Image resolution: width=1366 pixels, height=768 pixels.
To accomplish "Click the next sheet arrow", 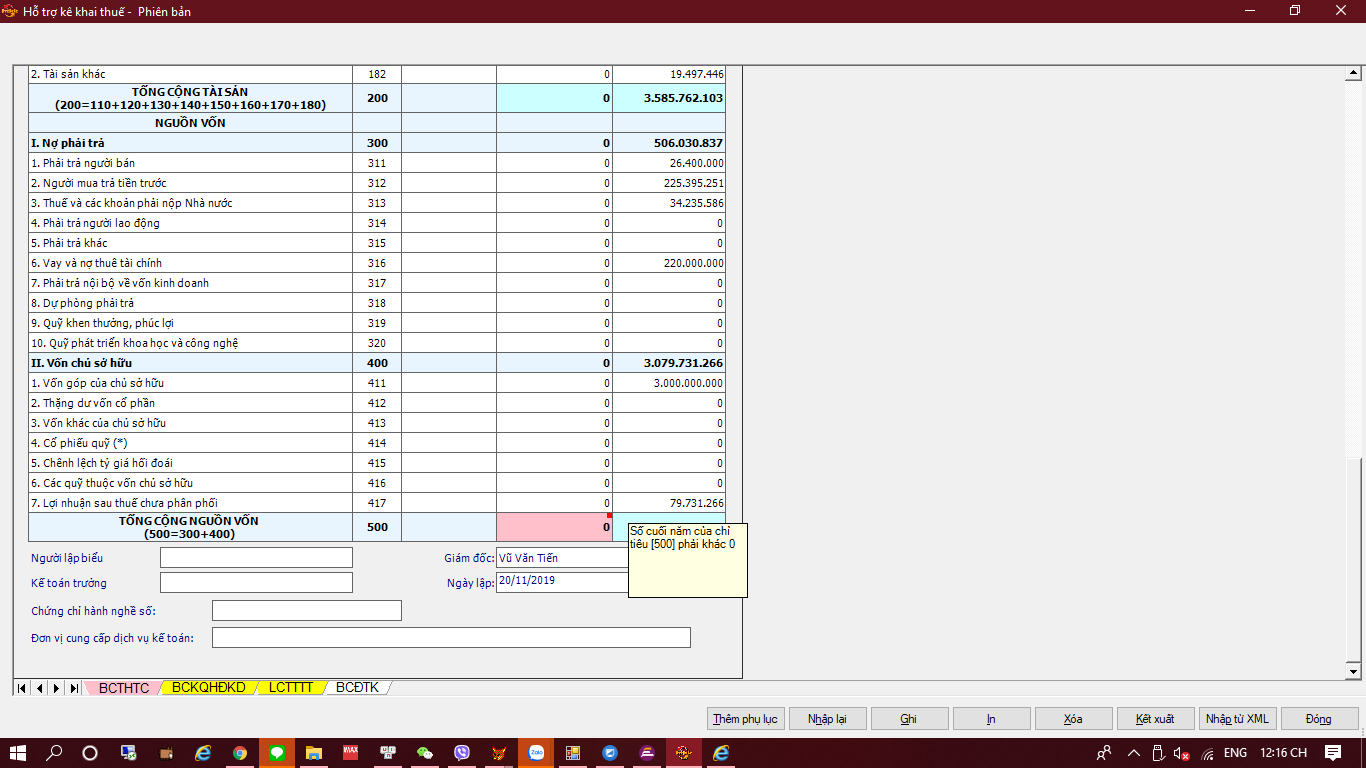I will click(56, 688).
